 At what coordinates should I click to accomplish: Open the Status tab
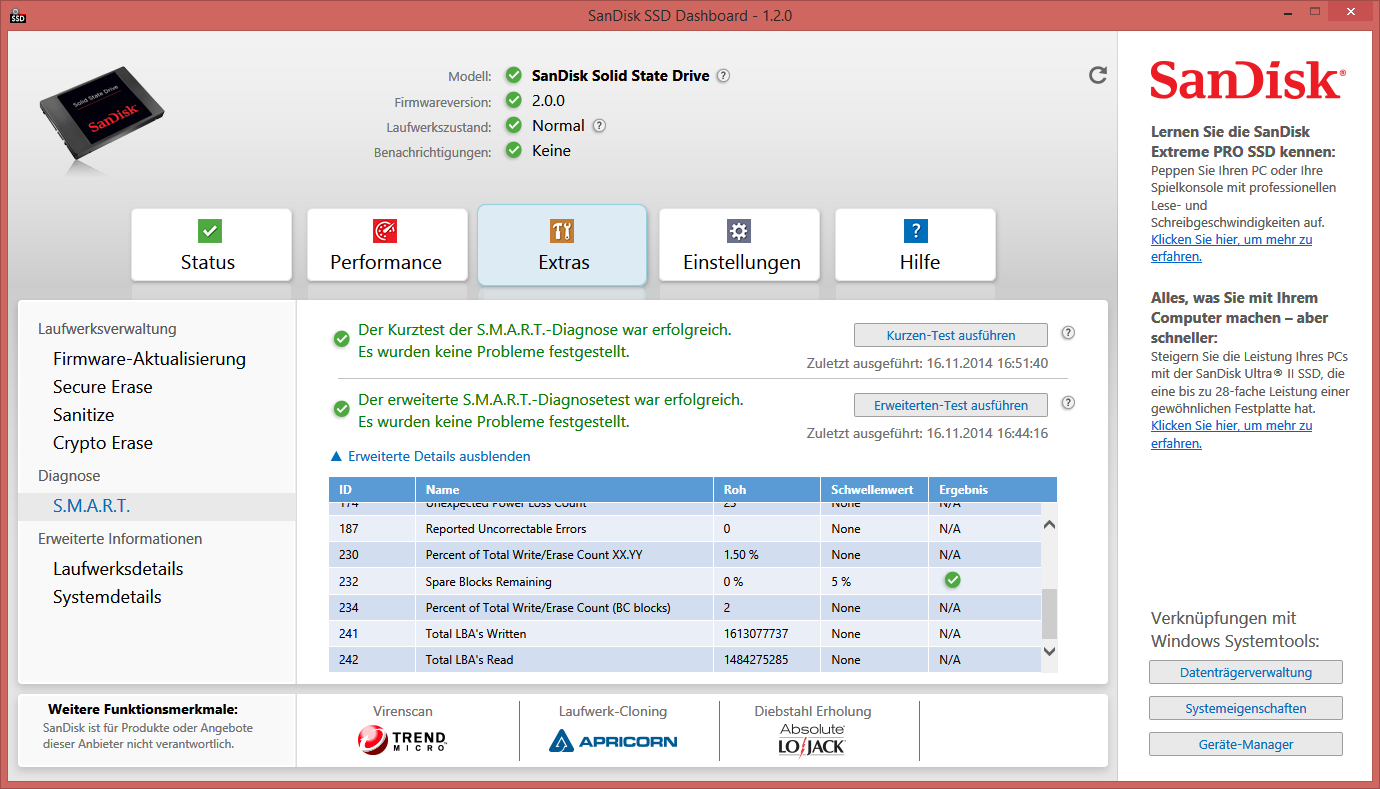(211, 245)
